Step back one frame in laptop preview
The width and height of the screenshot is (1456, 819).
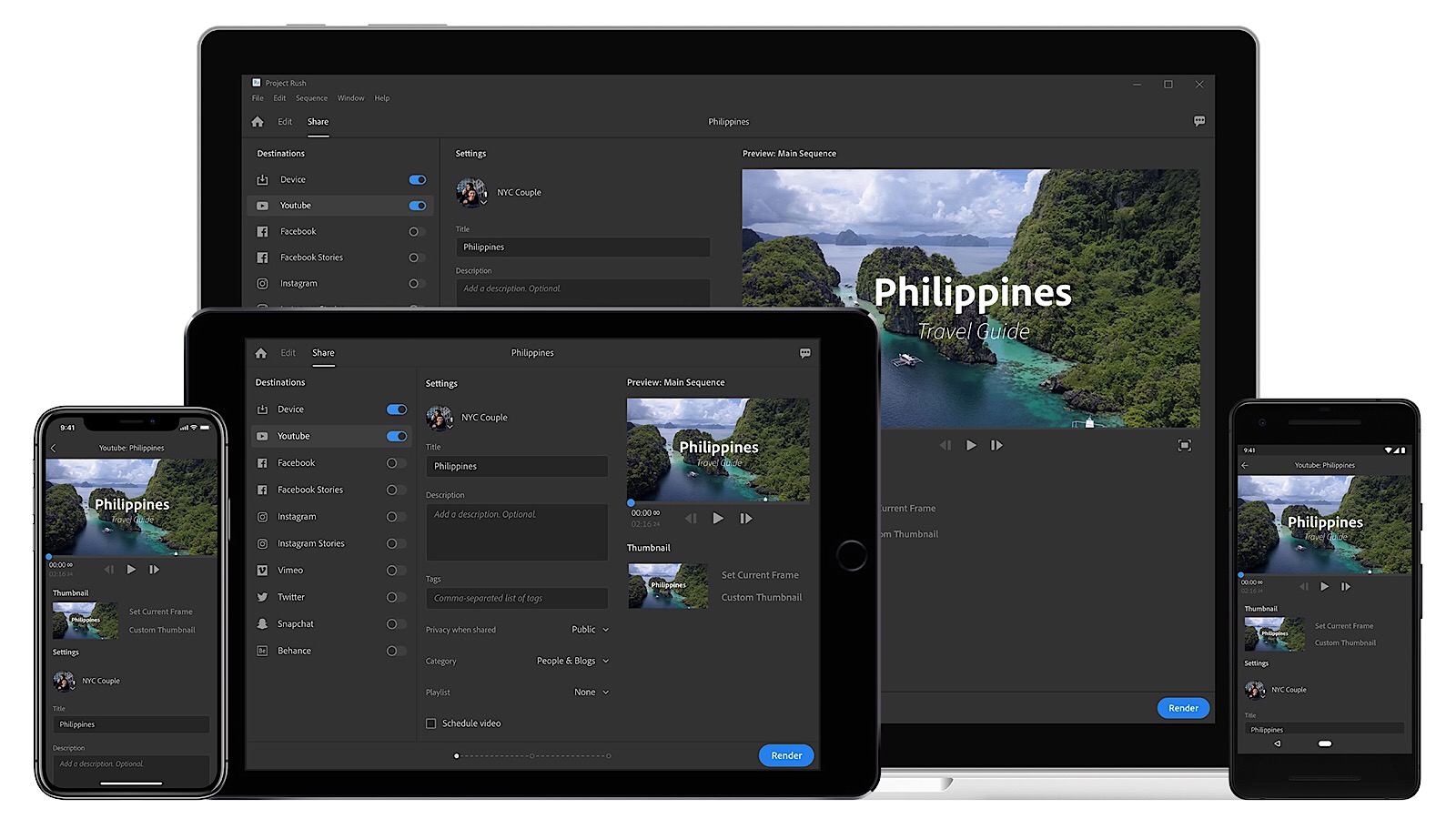click(945, 445)
